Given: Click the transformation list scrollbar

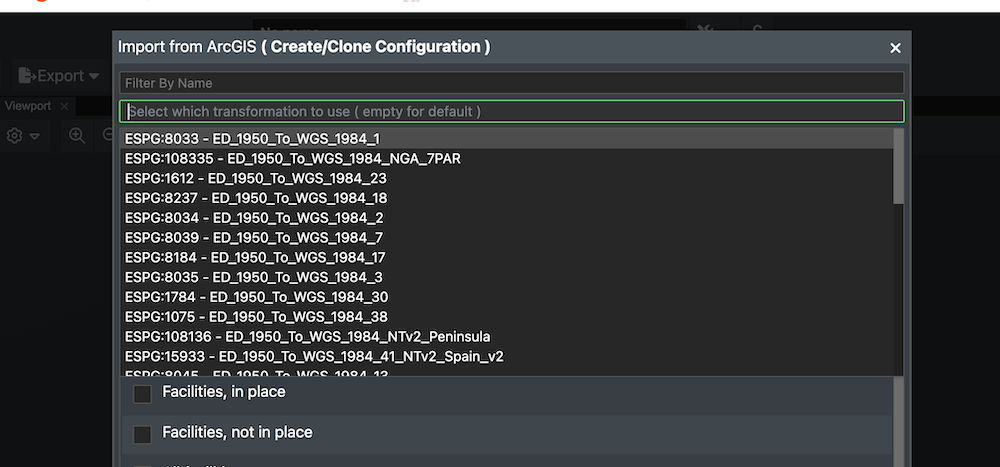Looking at the screenshot, I should (x=899, y=167).
